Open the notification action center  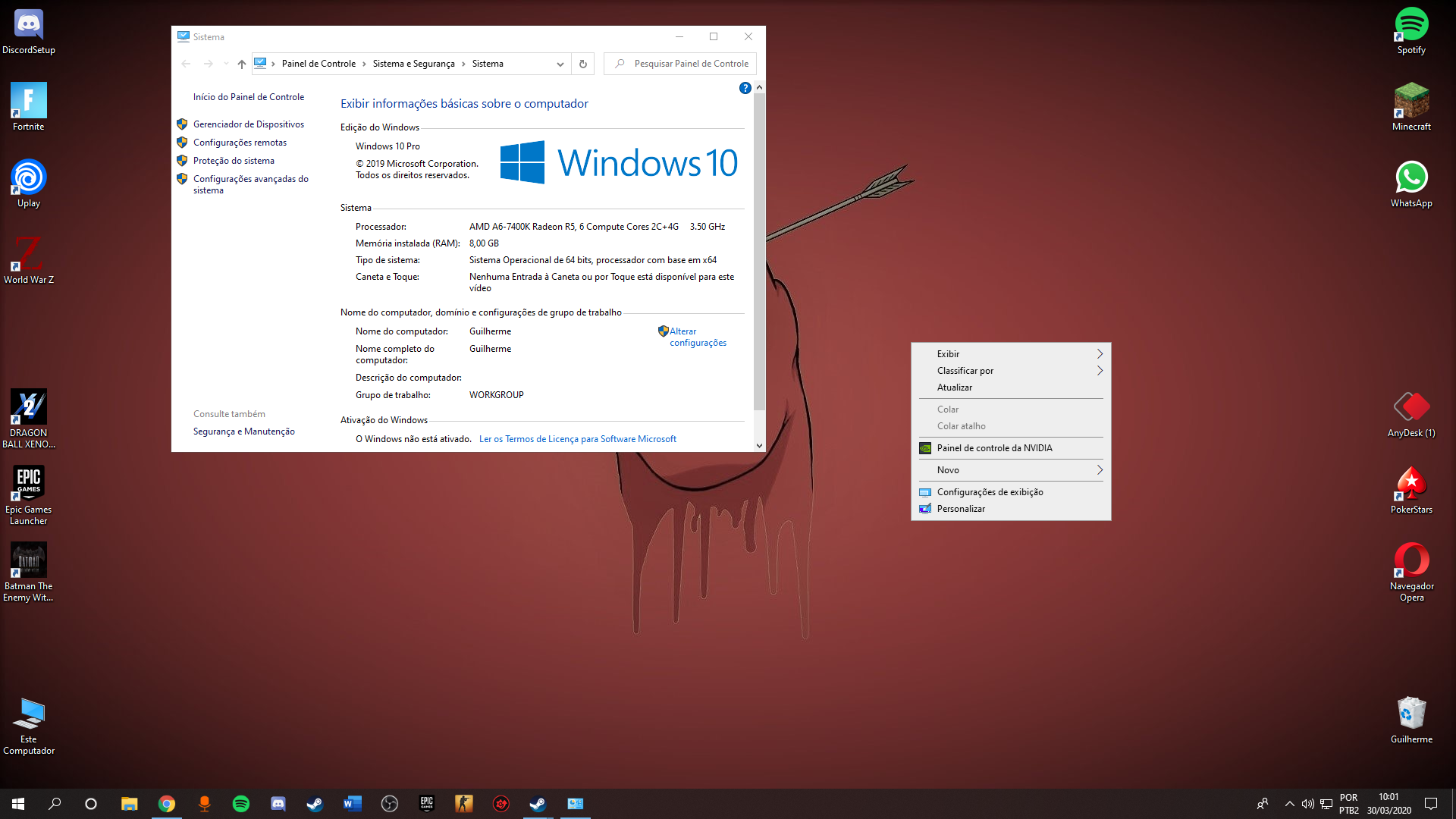tap(1431, 804)
